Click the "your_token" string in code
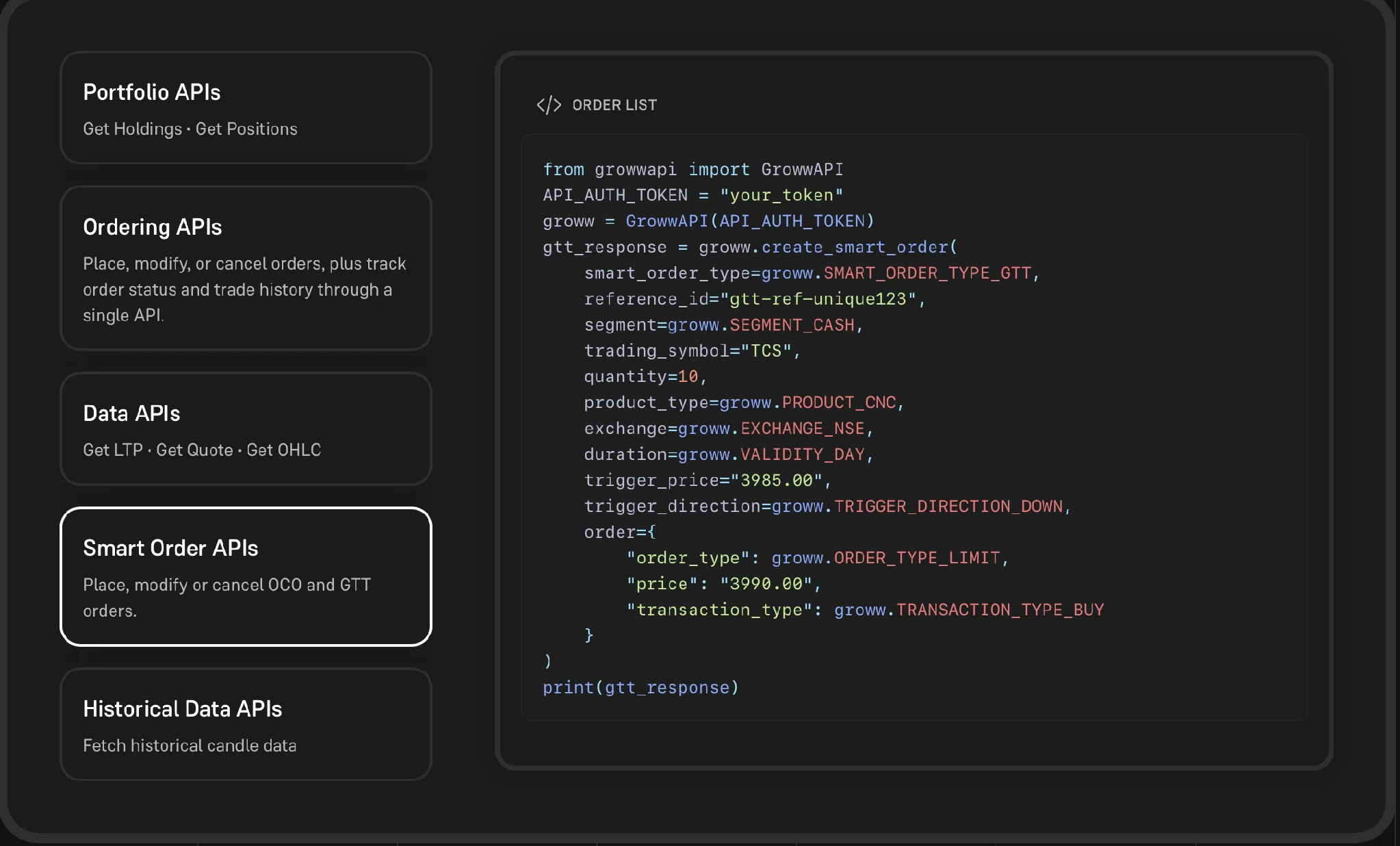Viewport: 1400px width, 846px height. click(x=781, y=195)
